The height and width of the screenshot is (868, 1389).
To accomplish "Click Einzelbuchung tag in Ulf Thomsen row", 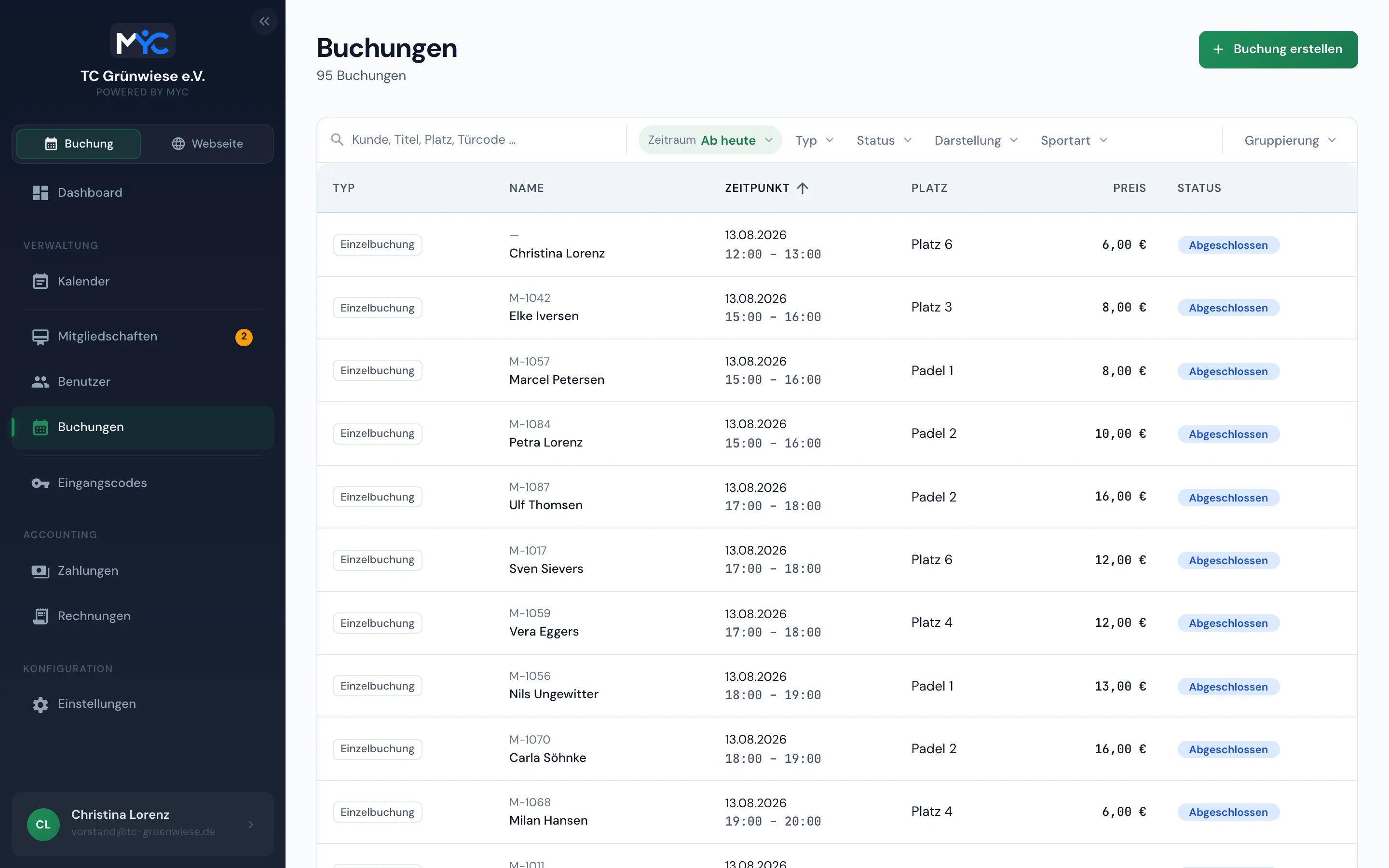I will point(377,497).
